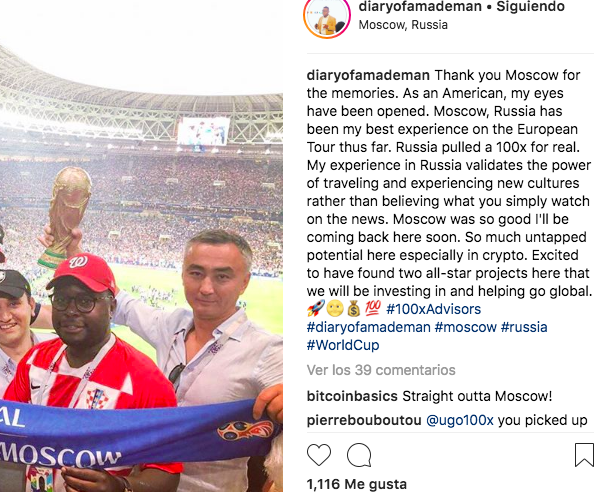Open the #moscow hashtag
This screenshot has width=608, height=492.
tap(465, 327)
